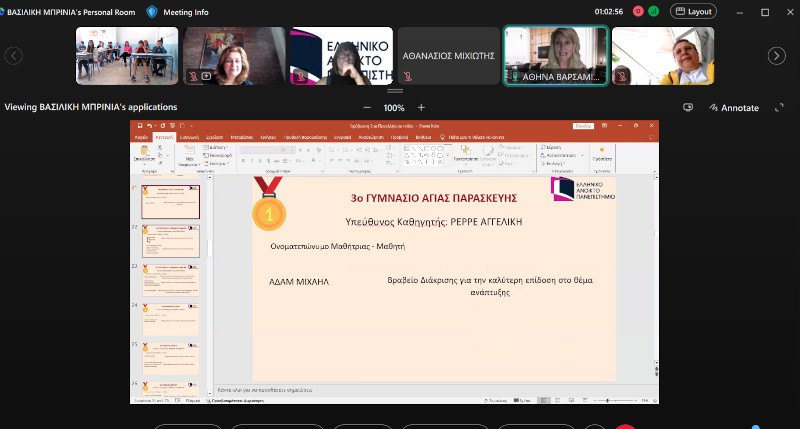The height and width of the screenshot is (429, 800).
Task: Click the 100% zoom level label
Action: tap(394, 108)
